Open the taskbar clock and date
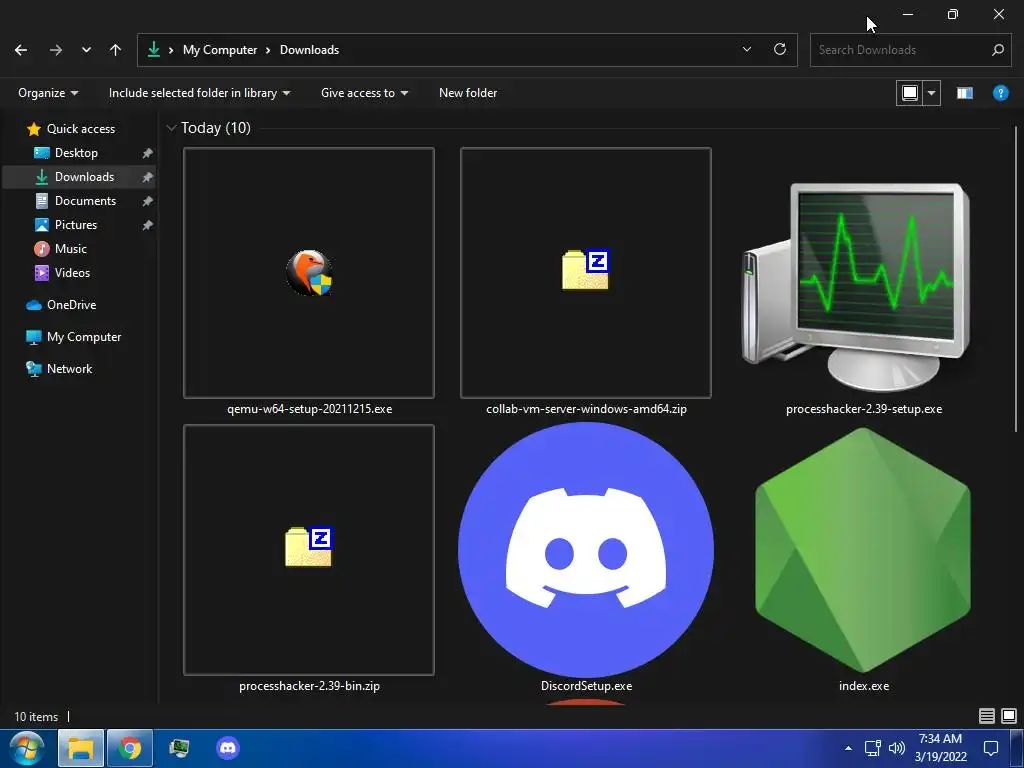The image size is (1024, 768). click(x=940, y=748)
